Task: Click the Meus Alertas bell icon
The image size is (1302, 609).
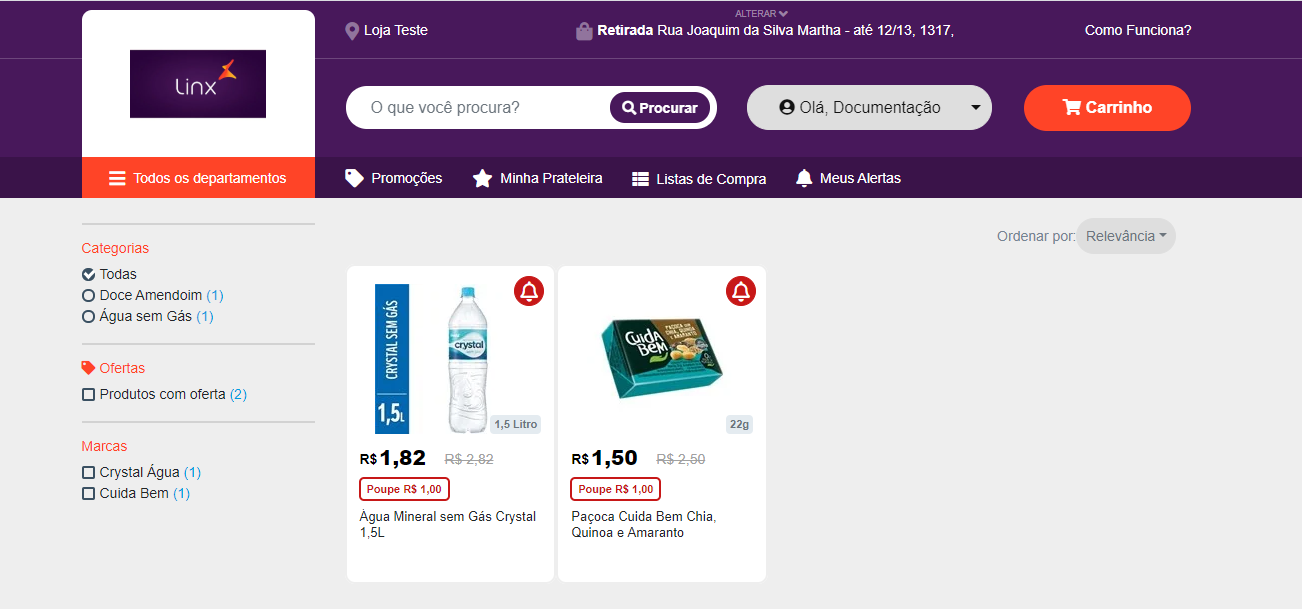Action: [804, 178]
